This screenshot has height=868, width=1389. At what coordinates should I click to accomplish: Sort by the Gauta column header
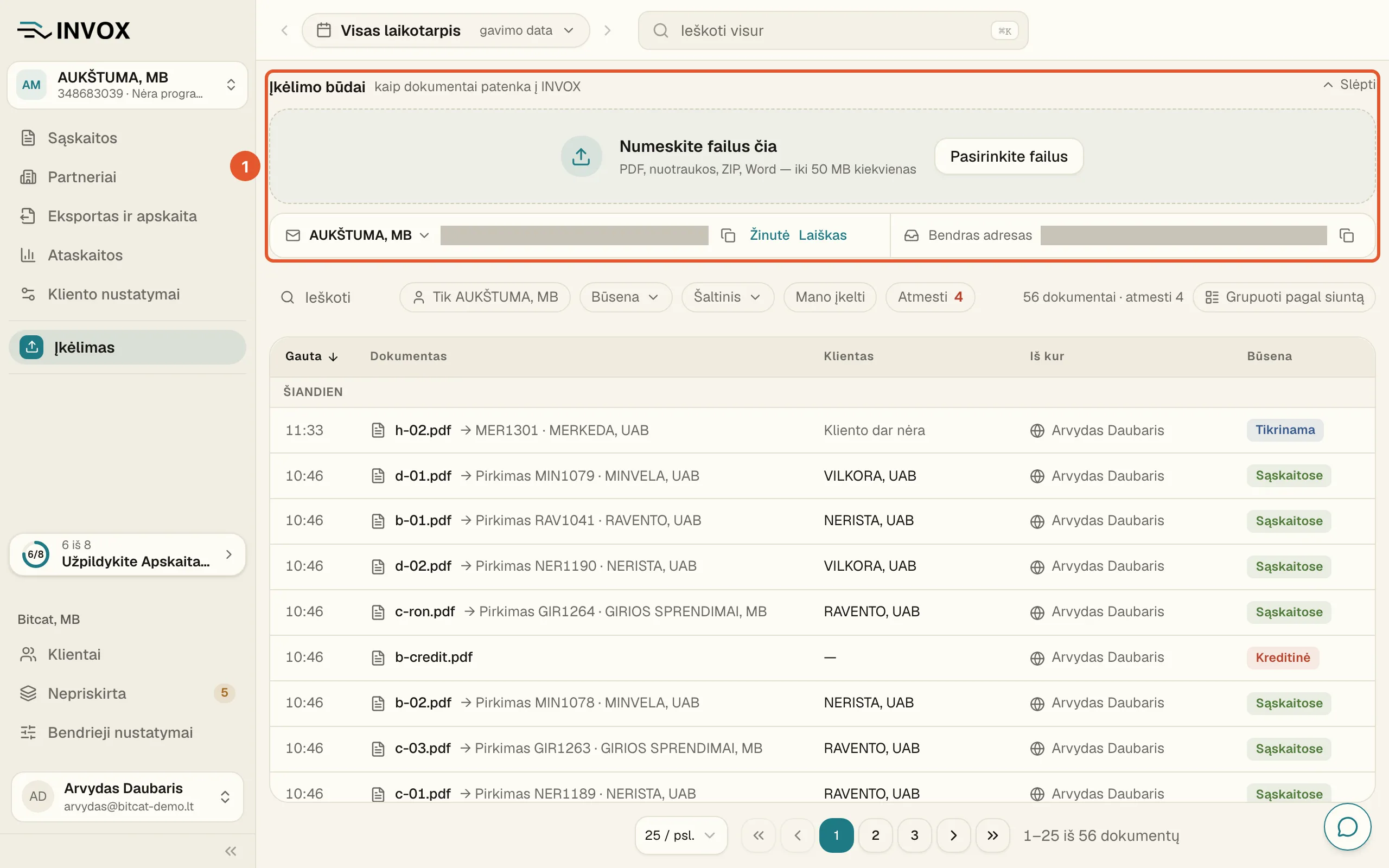pos(311,356)
